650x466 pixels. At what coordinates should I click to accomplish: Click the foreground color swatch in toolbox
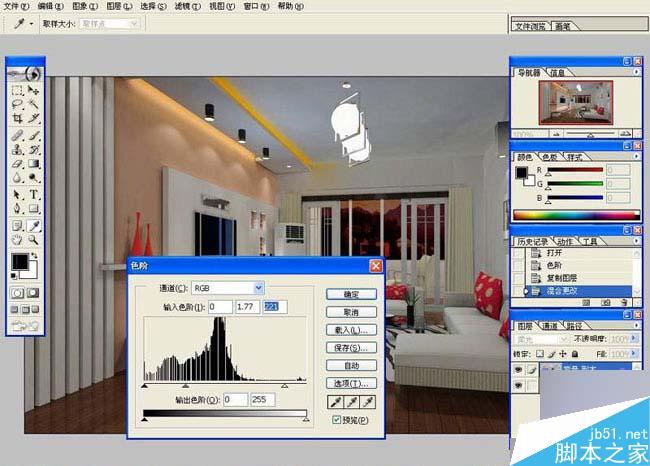coord(19,262)
